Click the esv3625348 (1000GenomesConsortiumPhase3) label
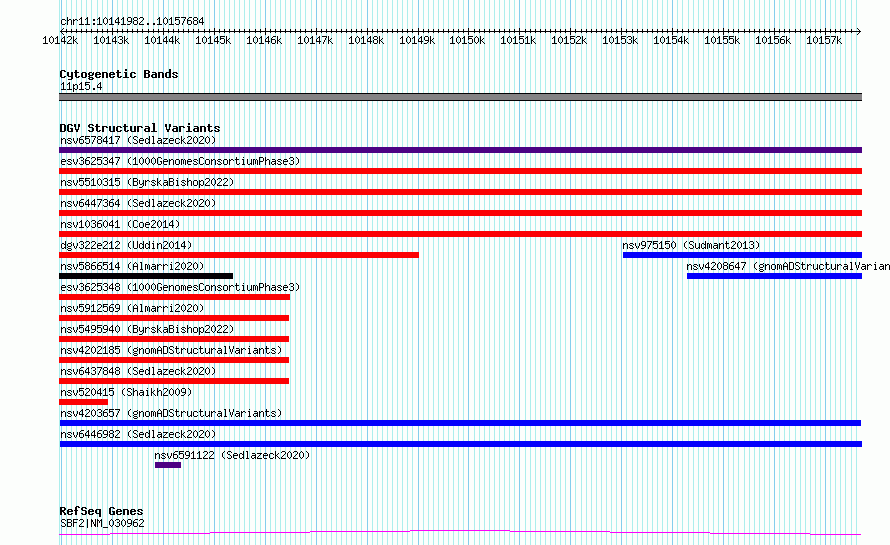The width and height of the screenshot is (890, 545). click(x=180, y=287)
